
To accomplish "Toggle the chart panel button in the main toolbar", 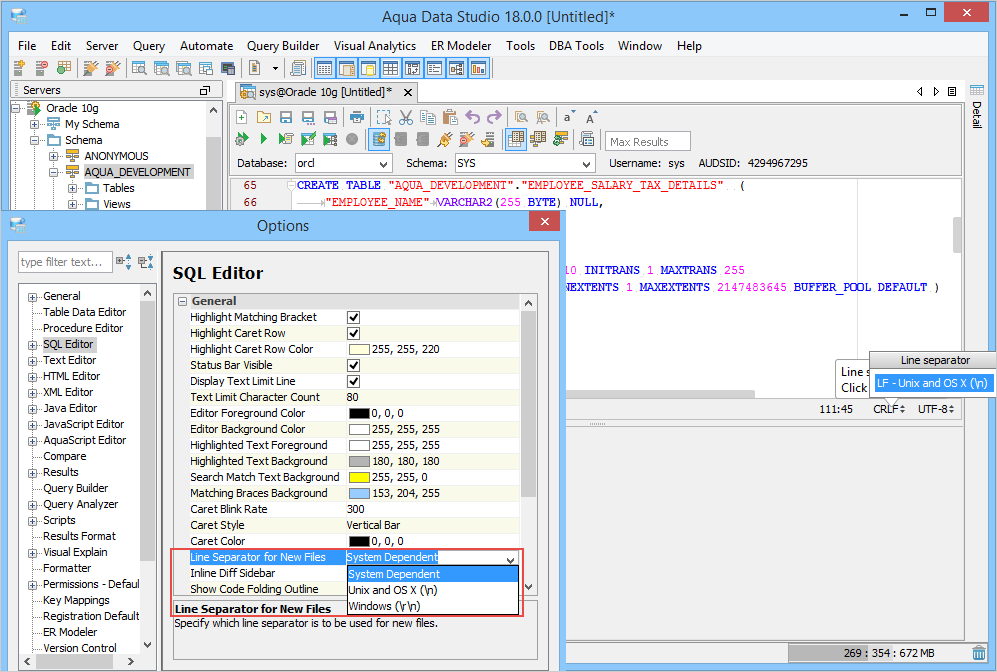I will coord(478,67).
